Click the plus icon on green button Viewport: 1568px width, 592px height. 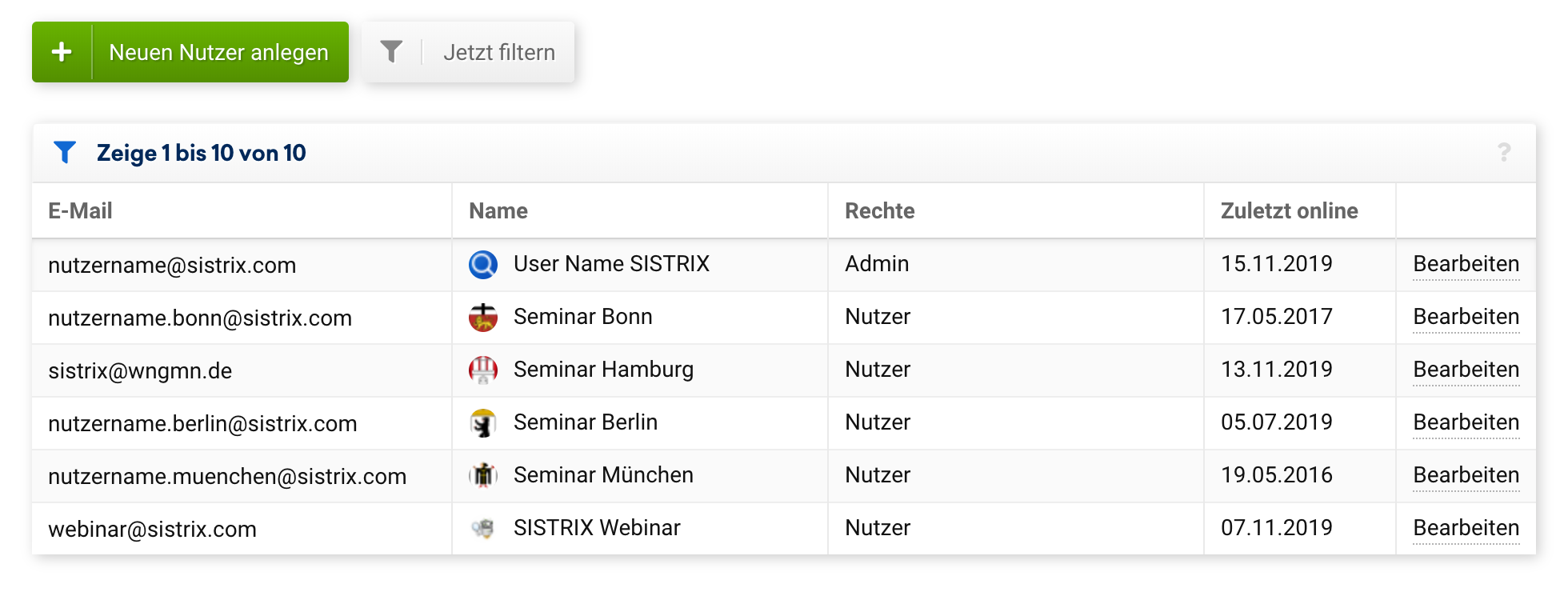point(62,52)
